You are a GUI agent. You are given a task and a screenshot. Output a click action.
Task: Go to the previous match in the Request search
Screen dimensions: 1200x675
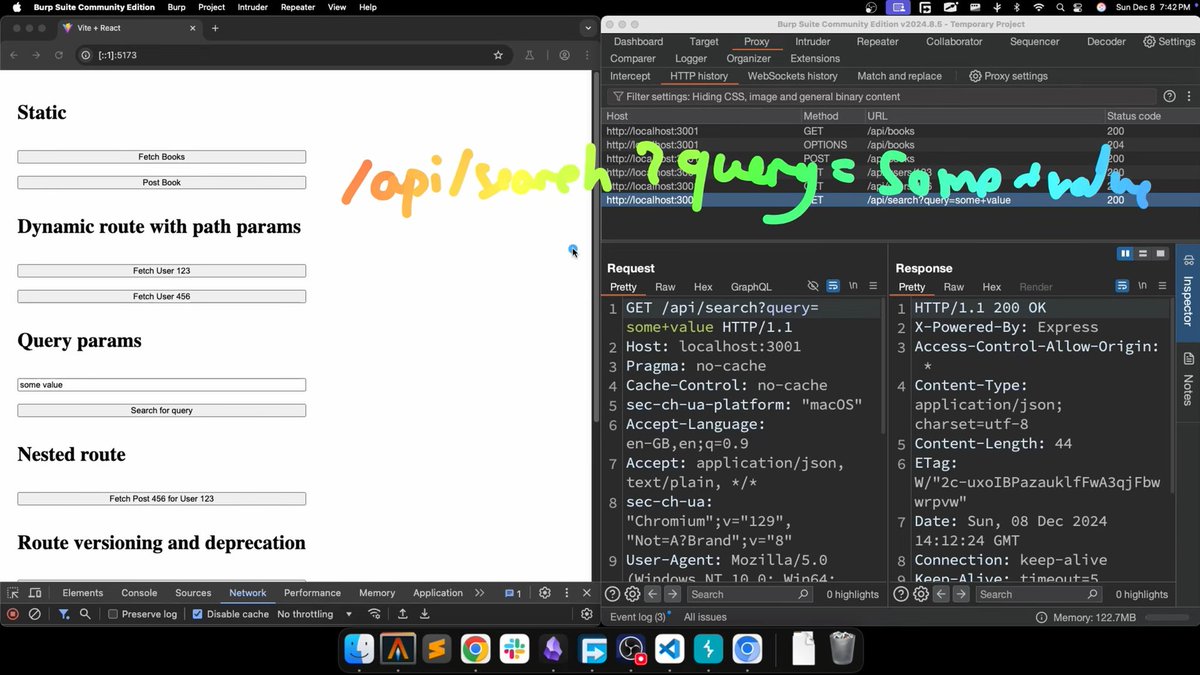click(x=651, y=594)
